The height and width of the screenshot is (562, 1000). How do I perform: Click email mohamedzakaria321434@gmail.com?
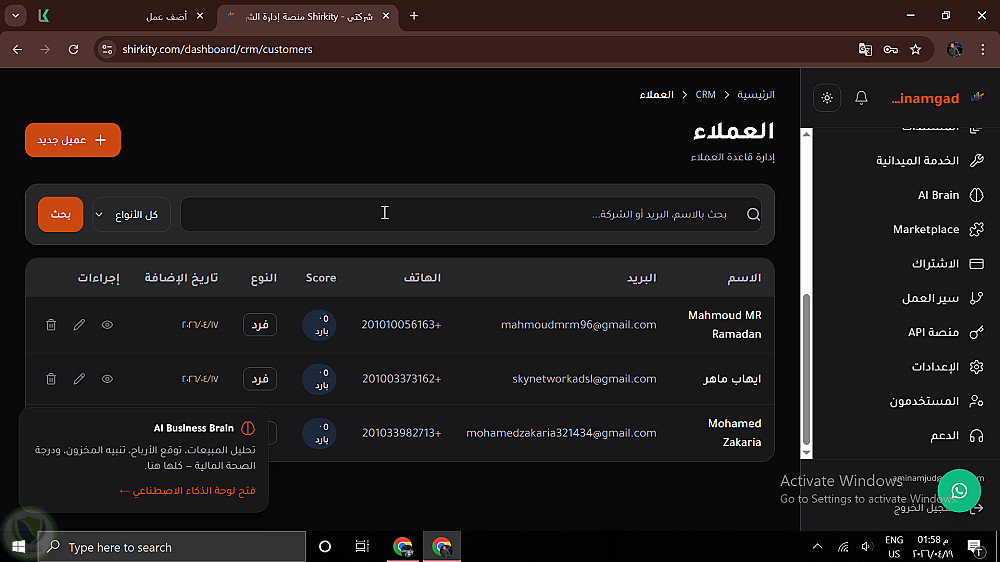561,433
